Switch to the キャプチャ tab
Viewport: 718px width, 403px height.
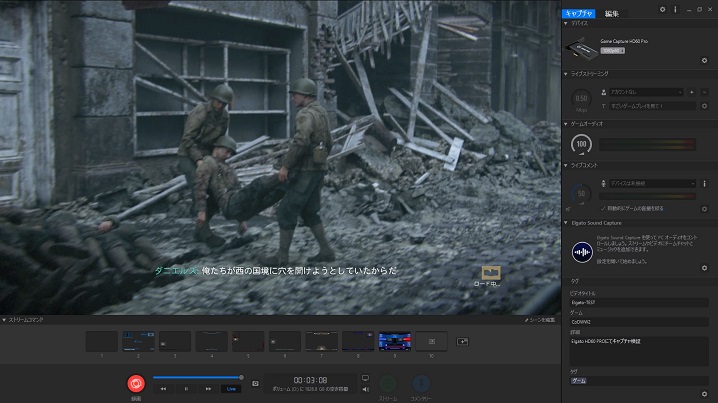[579, 13]
